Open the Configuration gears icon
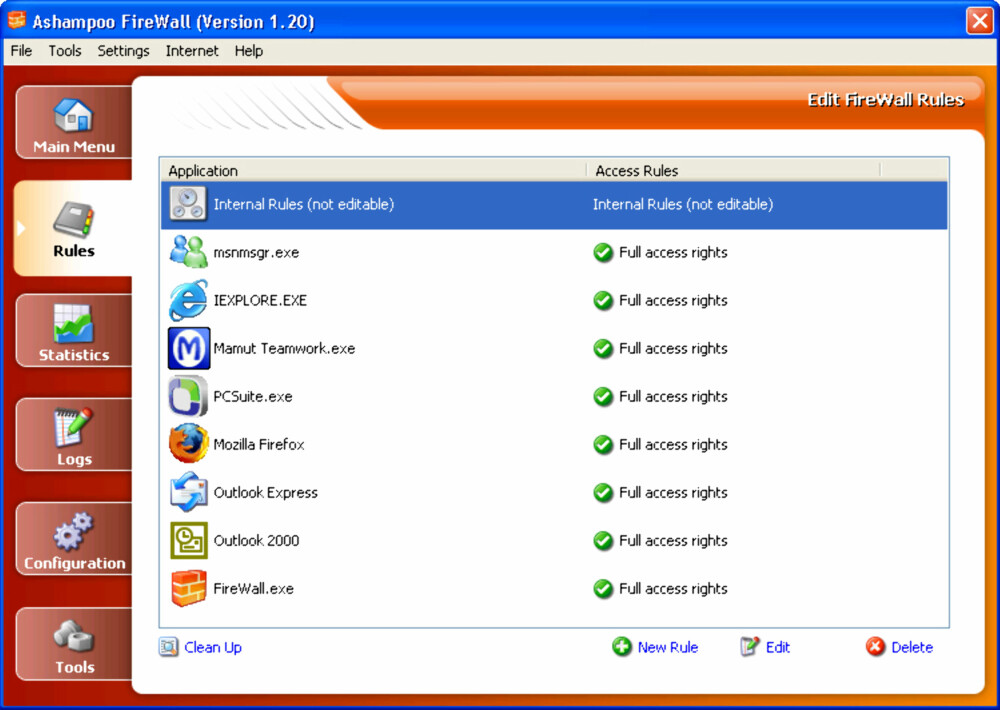The image size is (1000, 710). pyautogui.click(x=73, y=531)
